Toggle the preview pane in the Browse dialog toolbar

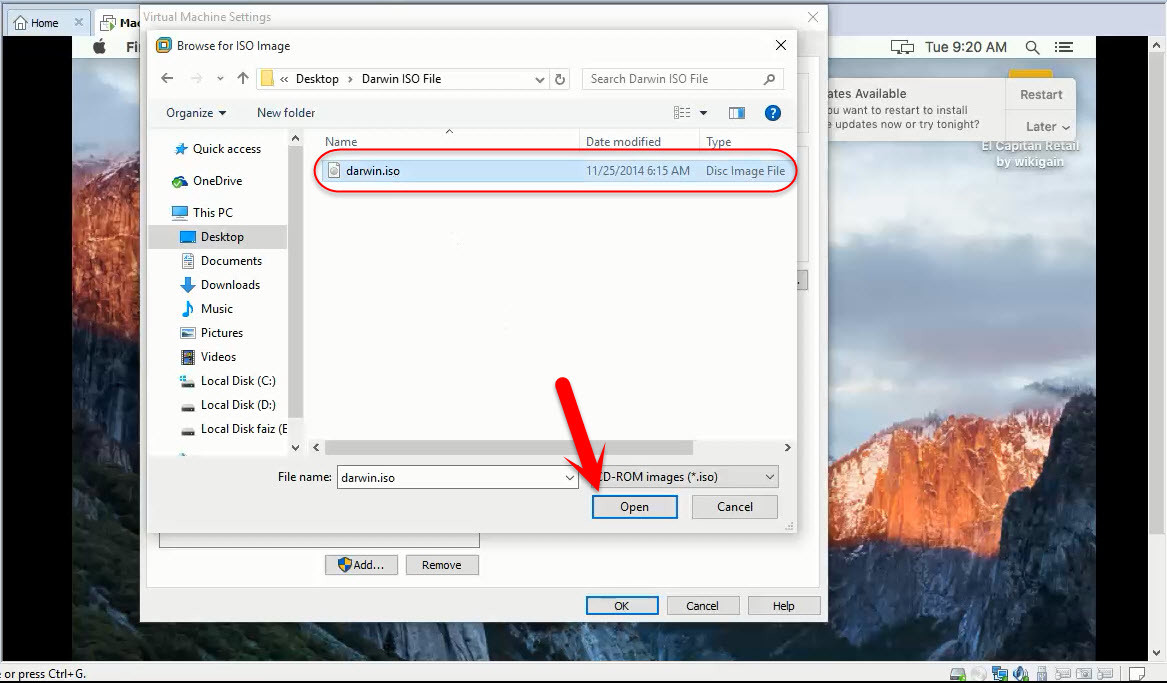click(x=737, y=113)
